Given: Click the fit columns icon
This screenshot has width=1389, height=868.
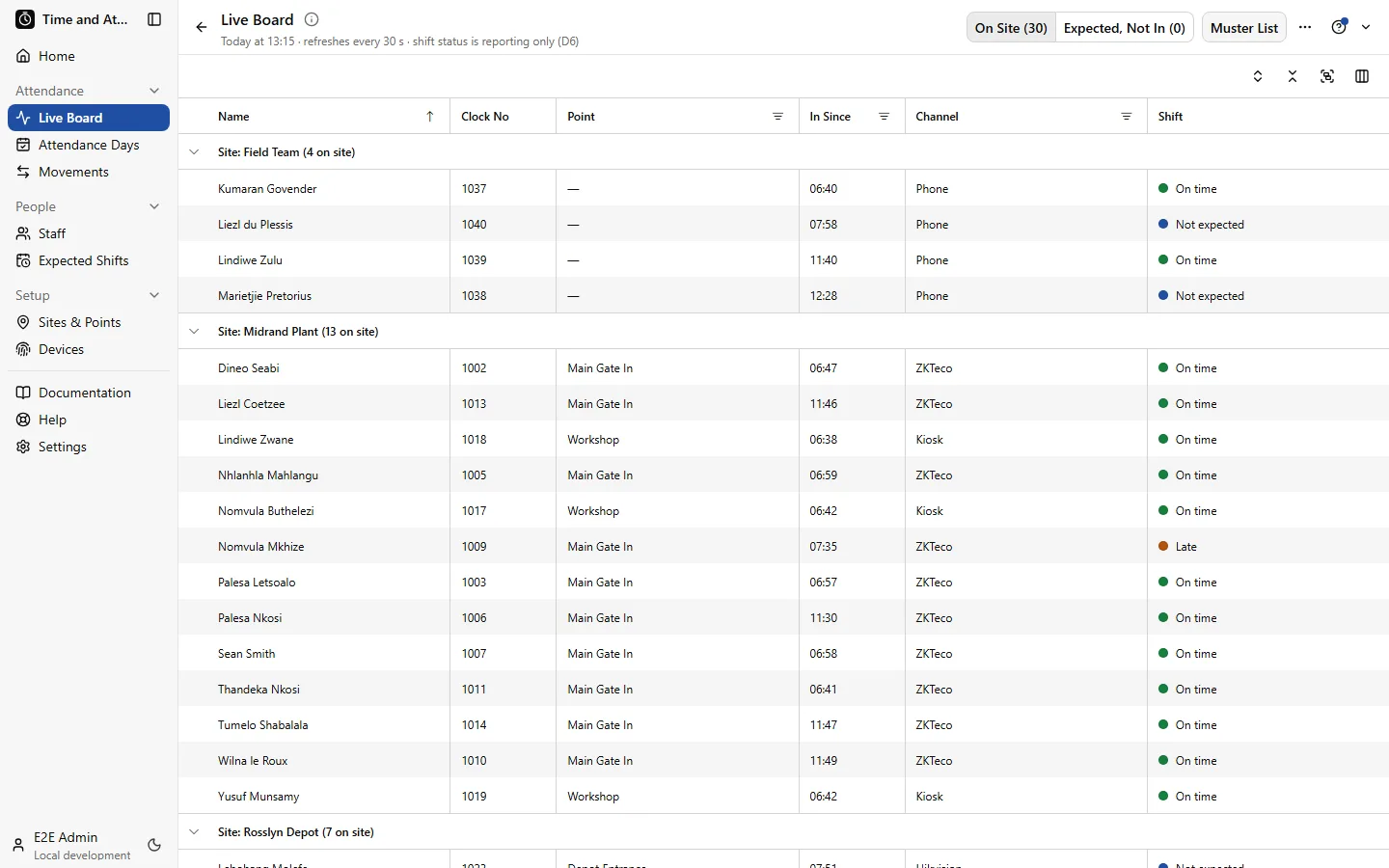Looking at the screenshot, I should coord(1327,76).
